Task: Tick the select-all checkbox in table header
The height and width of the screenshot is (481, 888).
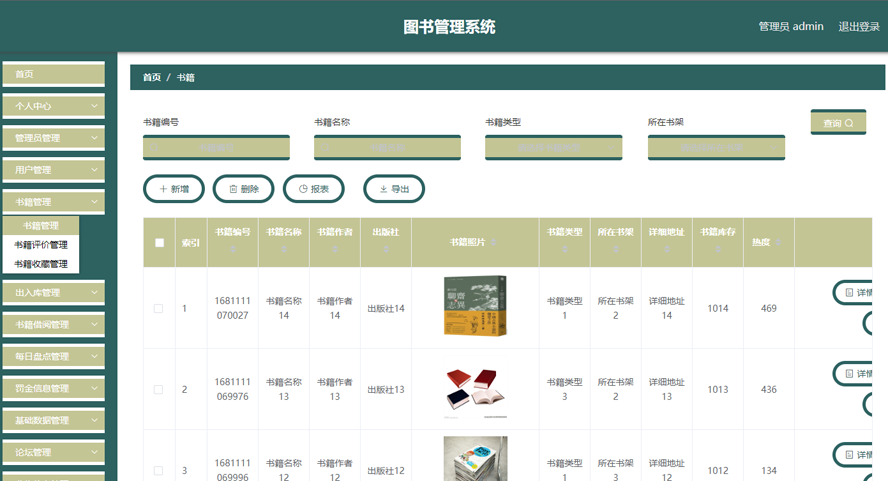Action: 159,242
